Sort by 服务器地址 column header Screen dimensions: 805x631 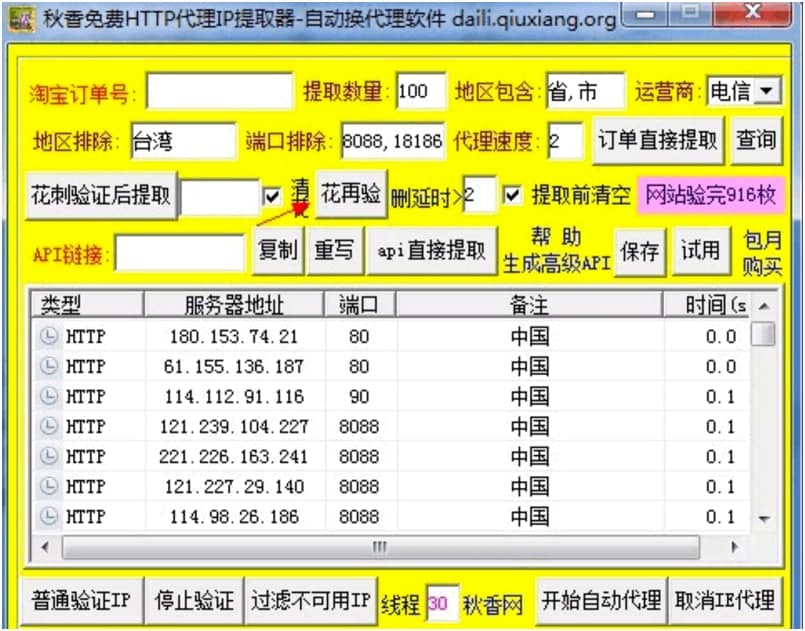tap(234, 305)
